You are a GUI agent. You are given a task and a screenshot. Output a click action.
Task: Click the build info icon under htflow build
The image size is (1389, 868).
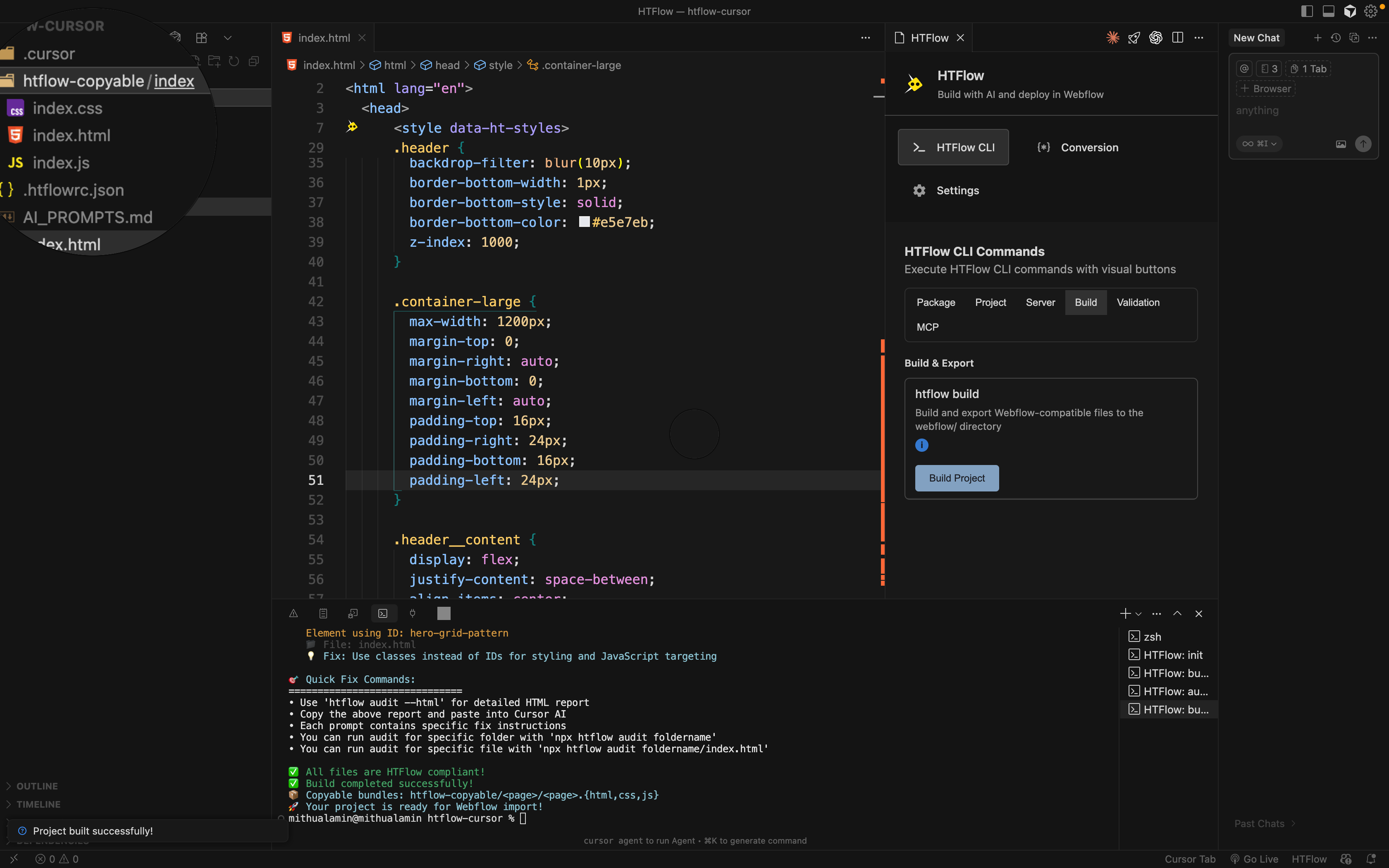pos(921,445)
